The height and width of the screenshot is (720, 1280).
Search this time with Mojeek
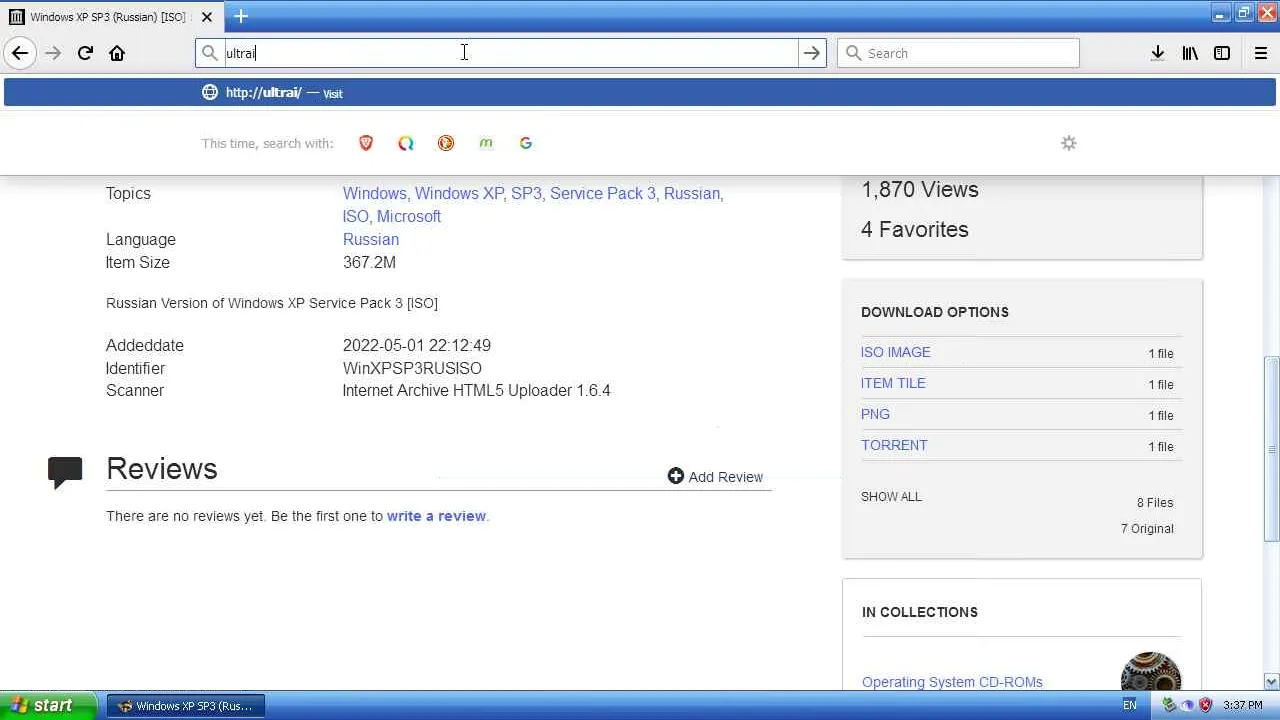coord(486,143)
